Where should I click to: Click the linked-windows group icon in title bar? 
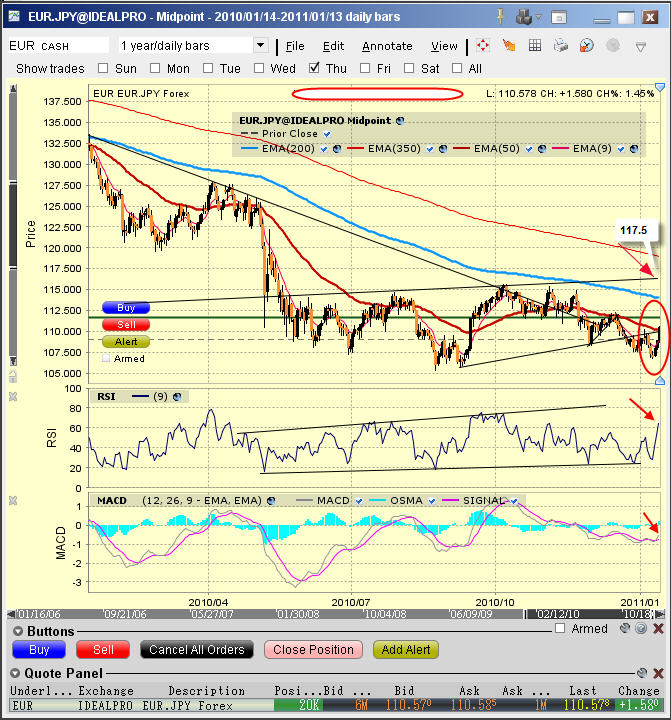(523, 17)
